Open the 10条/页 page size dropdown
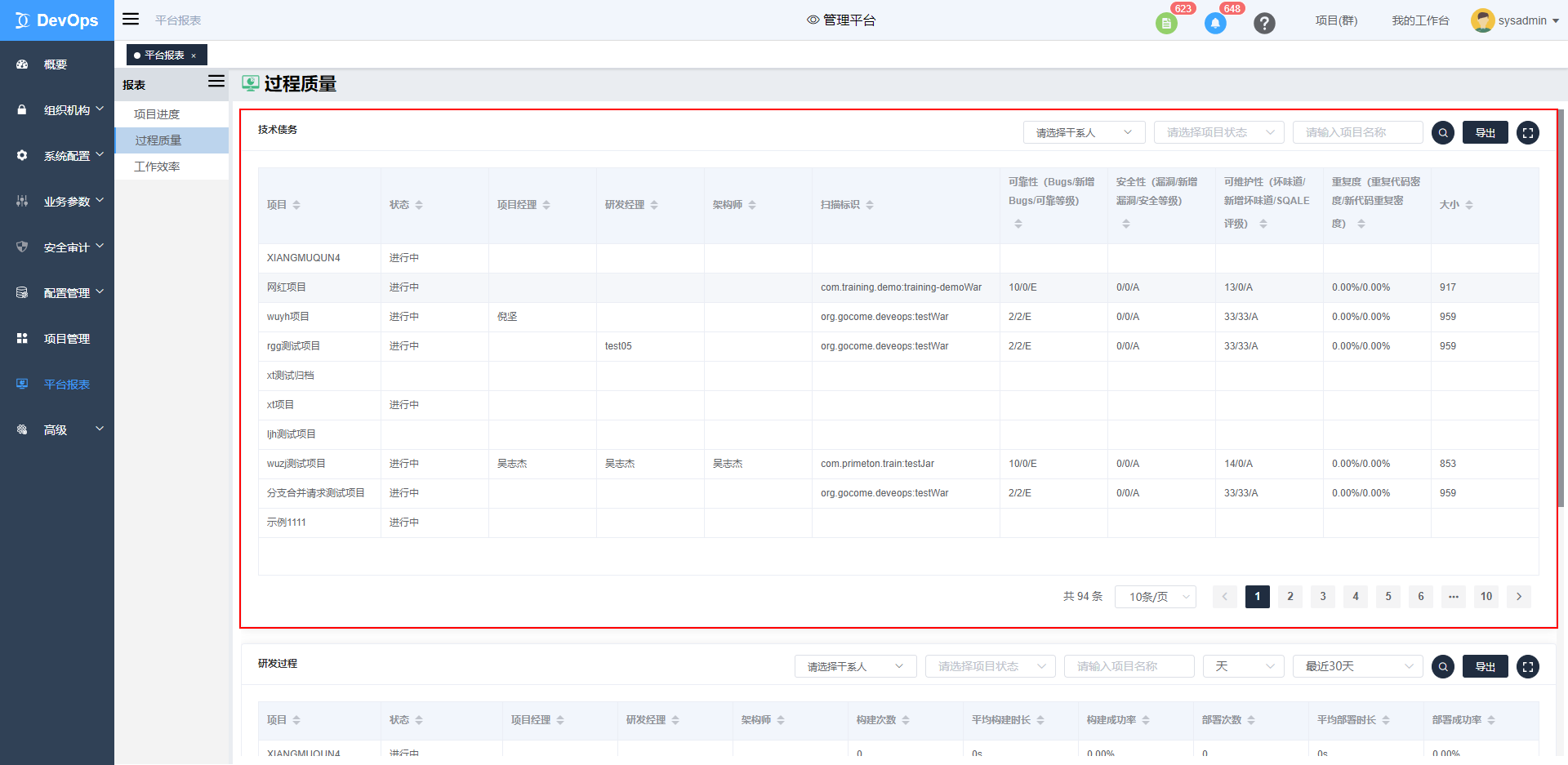Viewport: 1568px width, 765px height. [x=1156, y=597]
